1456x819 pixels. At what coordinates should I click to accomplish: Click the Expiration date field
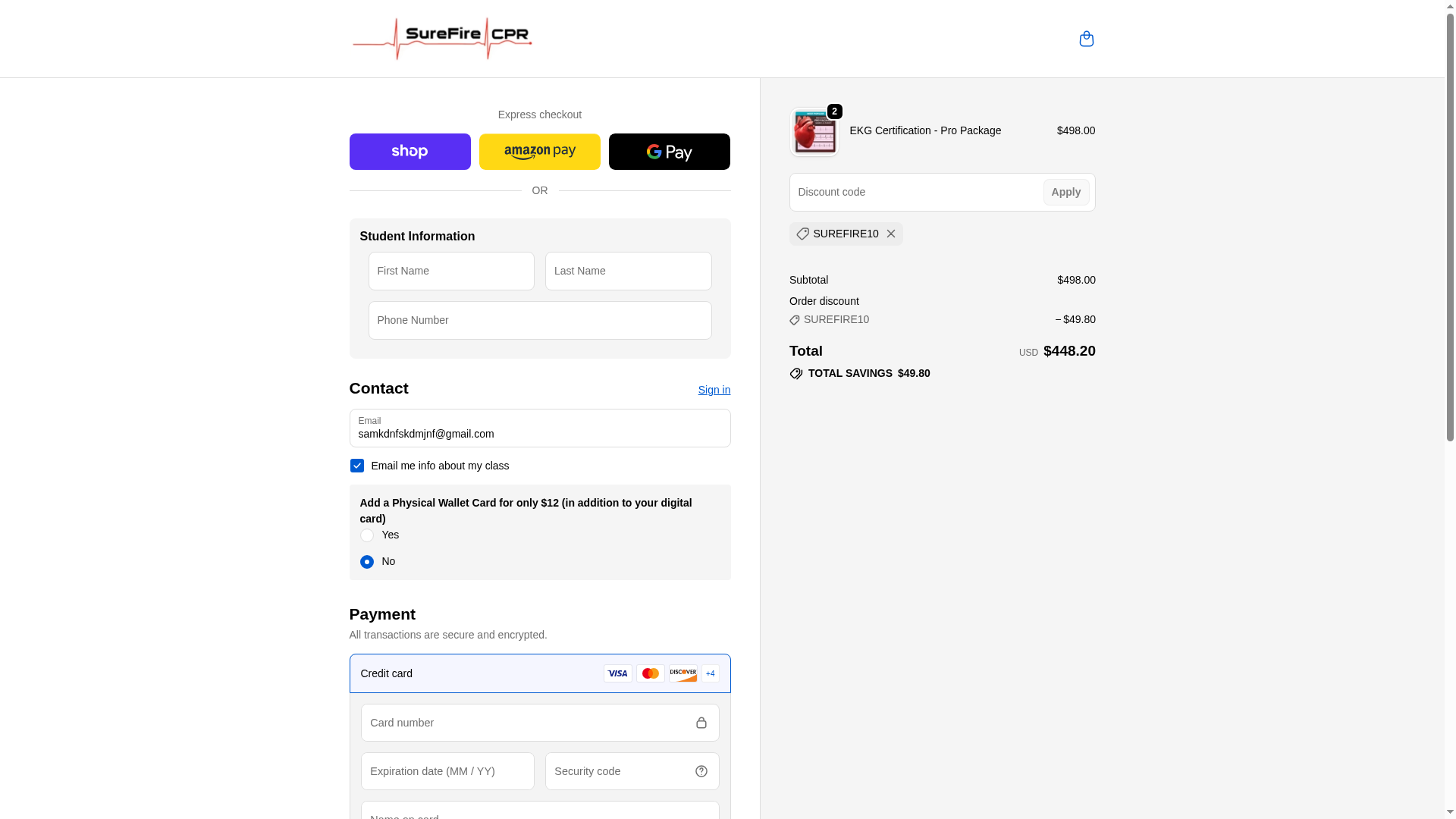click(x=447, y=771)
